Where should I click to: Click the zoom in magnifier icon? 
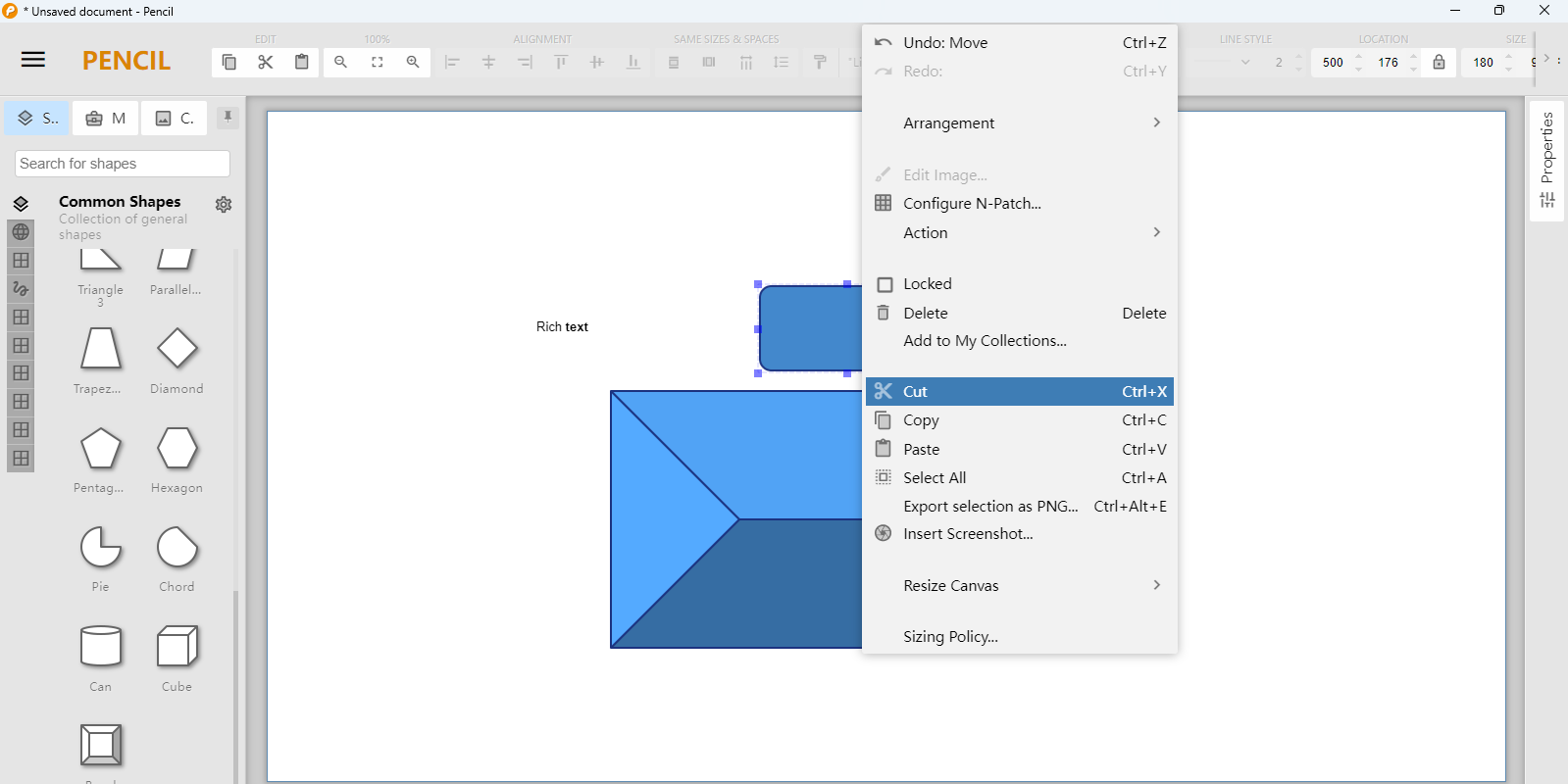point(413,62)
